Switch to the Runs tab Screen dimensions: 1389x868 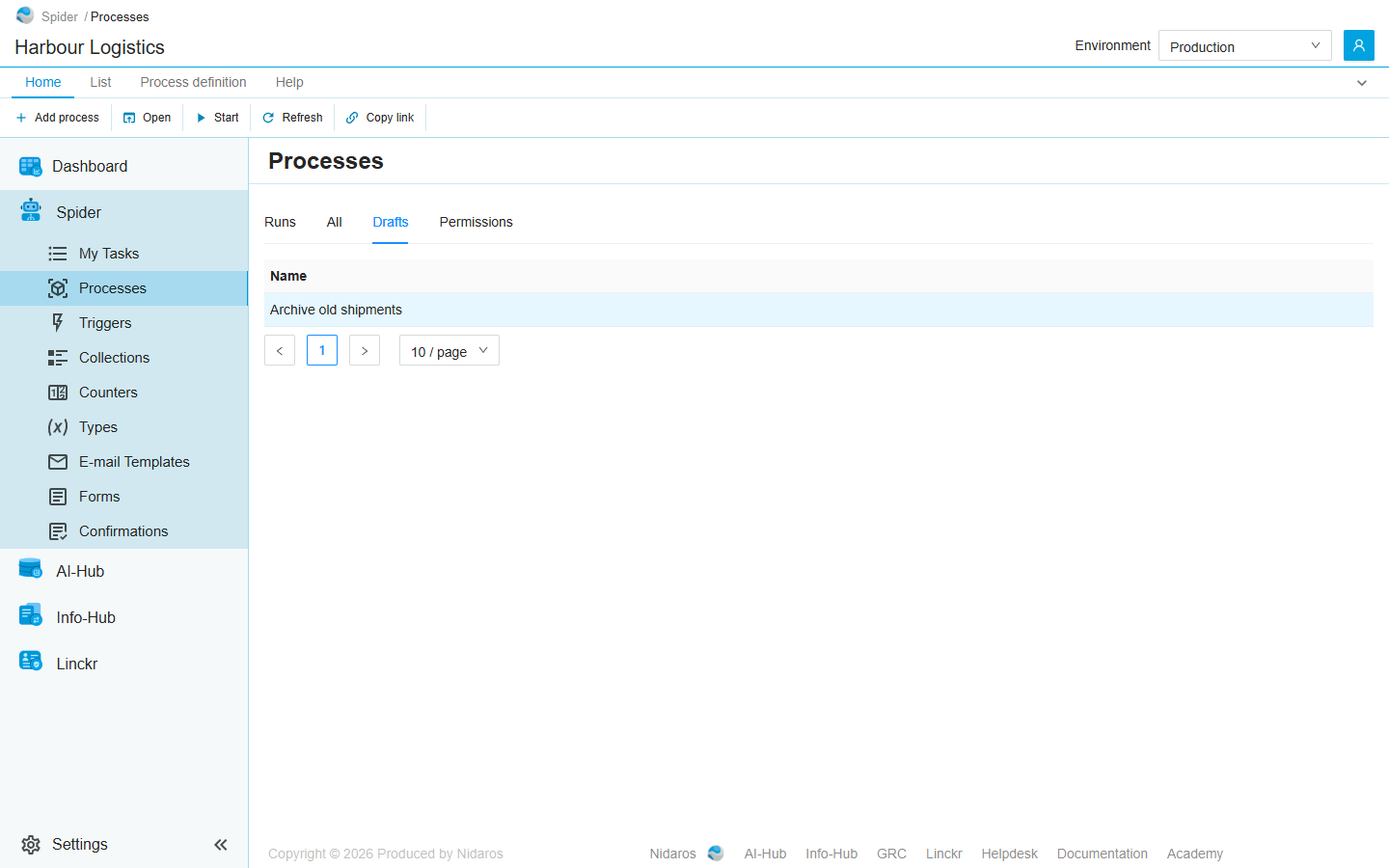click(x=280, y=222)
